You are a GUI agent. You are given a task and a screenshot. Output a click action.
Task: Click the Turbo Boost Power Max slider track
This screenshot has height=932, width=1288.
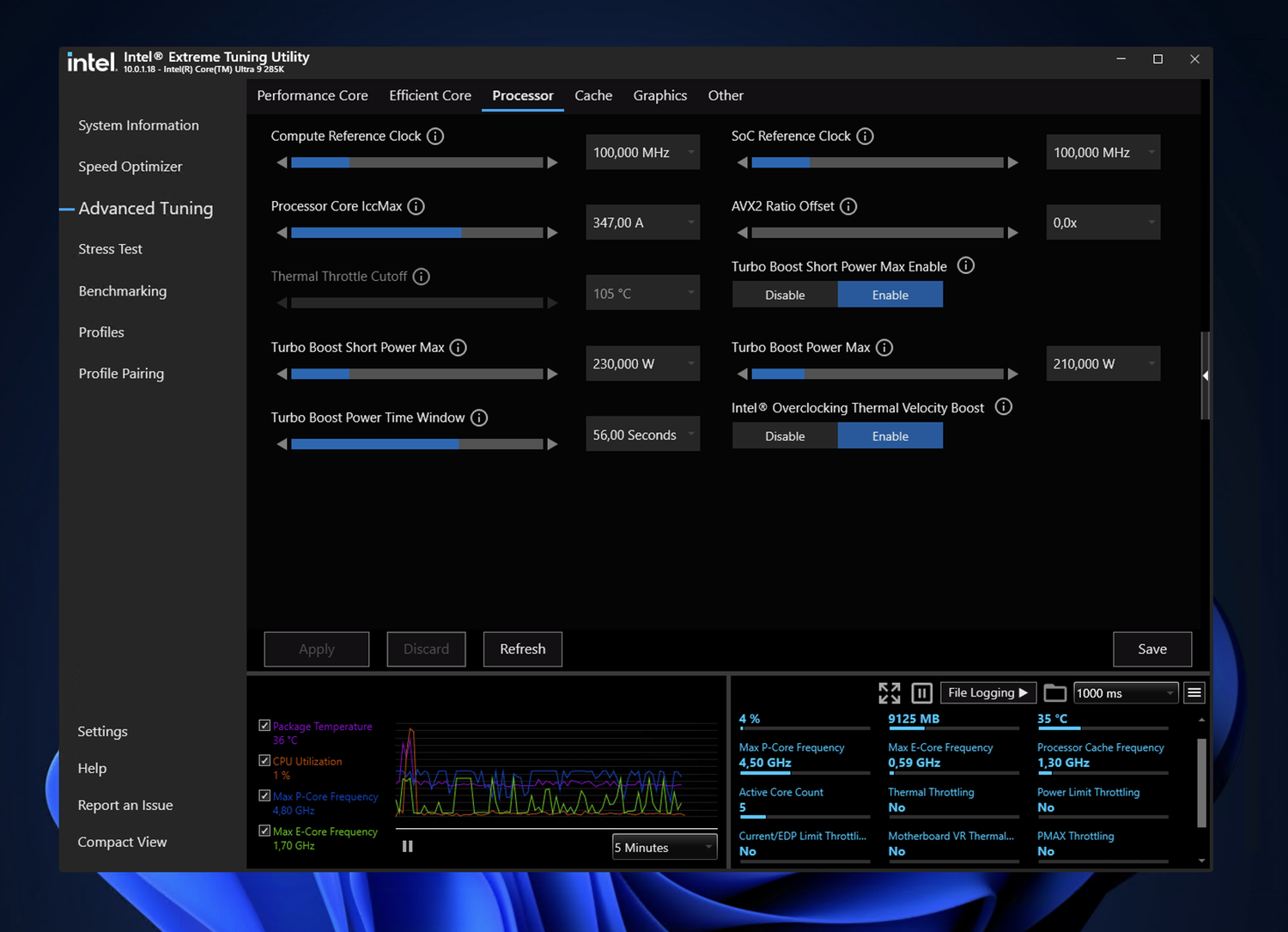click(877, 375)
